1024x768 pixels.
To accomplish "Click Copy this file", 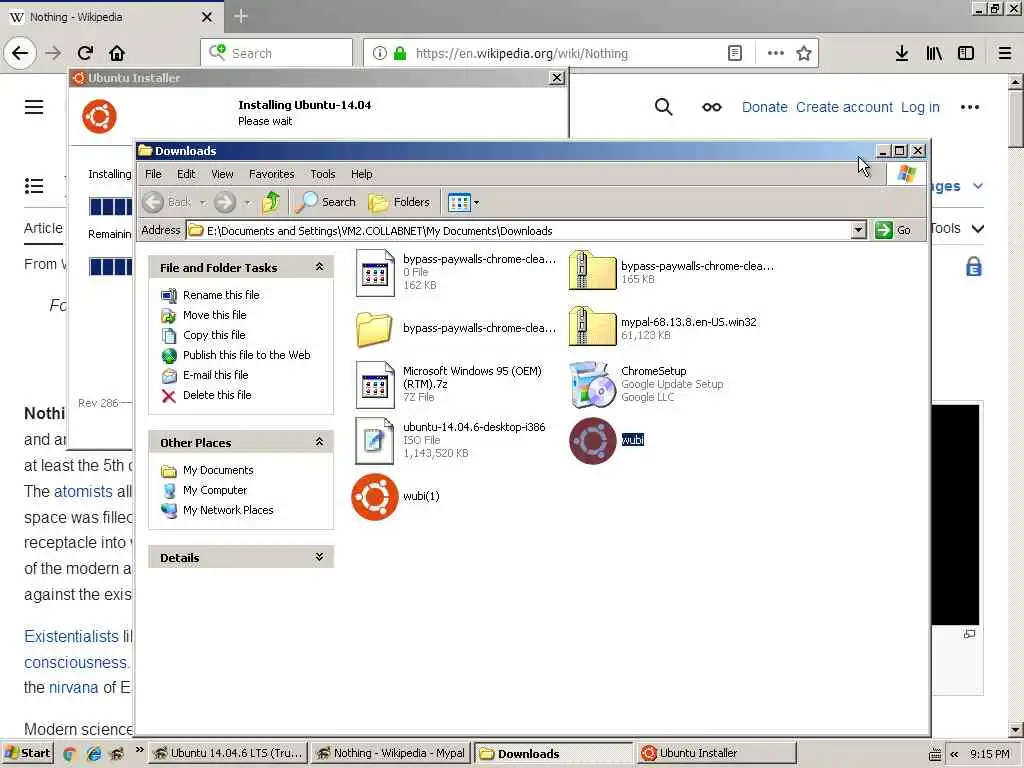I will click(214, 335).
